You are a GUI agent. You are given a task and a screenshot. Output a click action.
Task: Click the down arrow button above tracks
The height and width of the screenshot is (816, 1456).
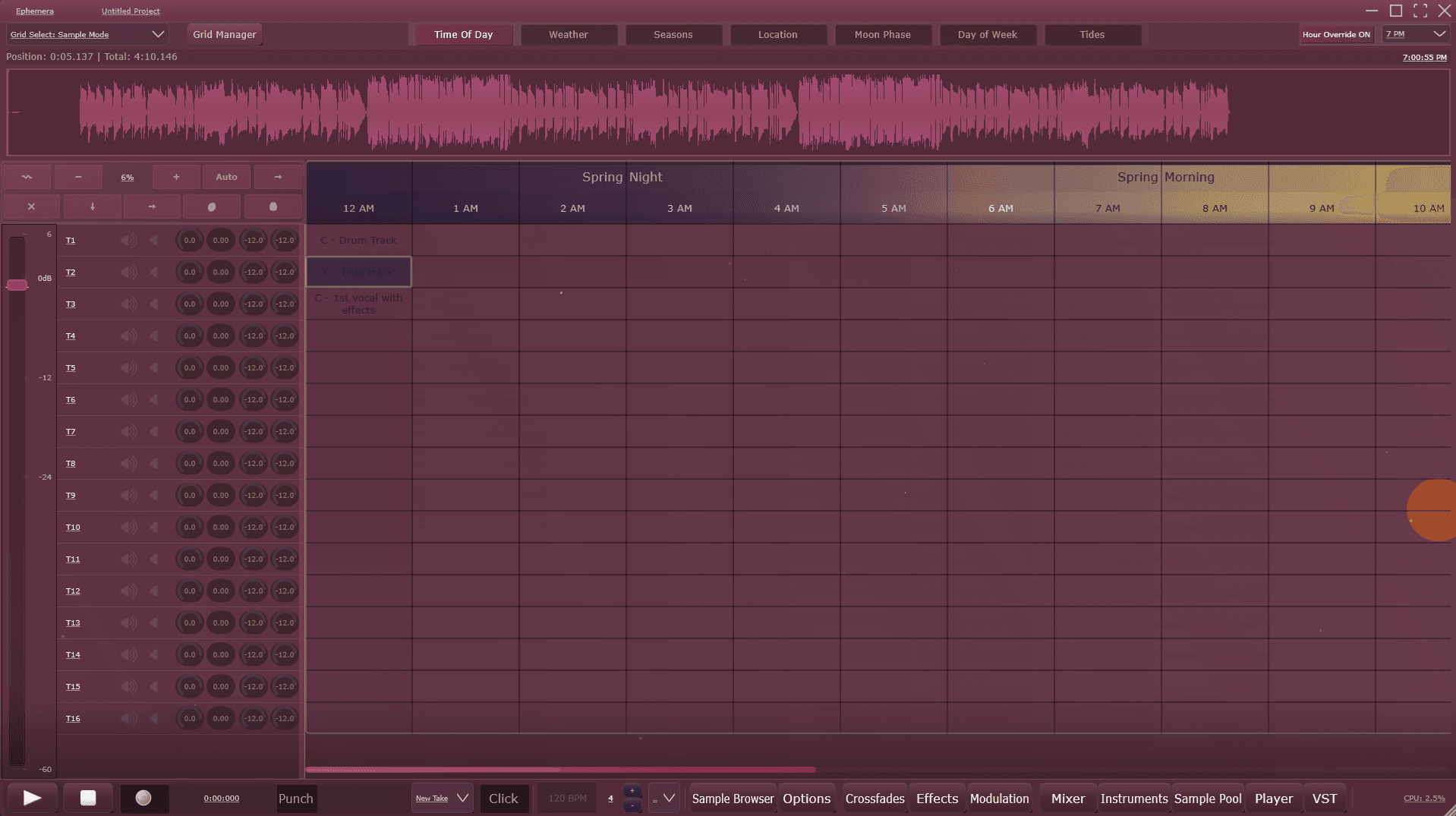pyautogui.click(x=93, y=206)
